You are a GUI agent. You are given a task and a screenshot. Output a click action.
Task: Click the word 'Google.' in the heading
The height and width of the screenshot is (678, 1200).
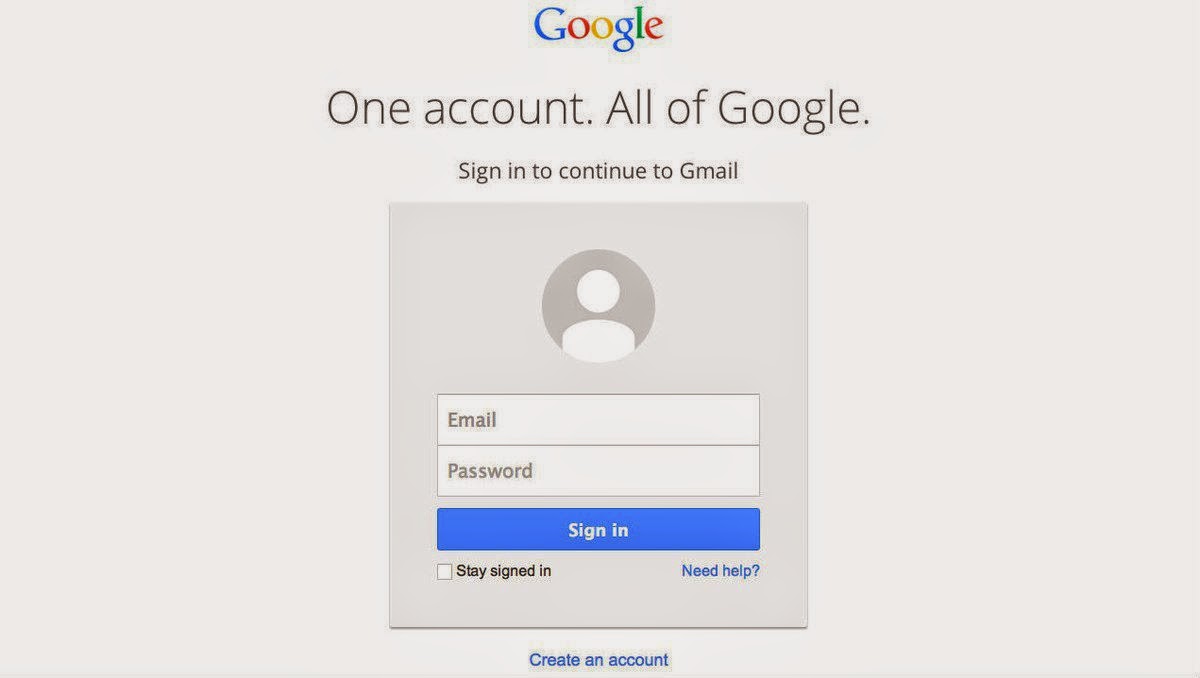pyautogui.click(x=794, y=110)
